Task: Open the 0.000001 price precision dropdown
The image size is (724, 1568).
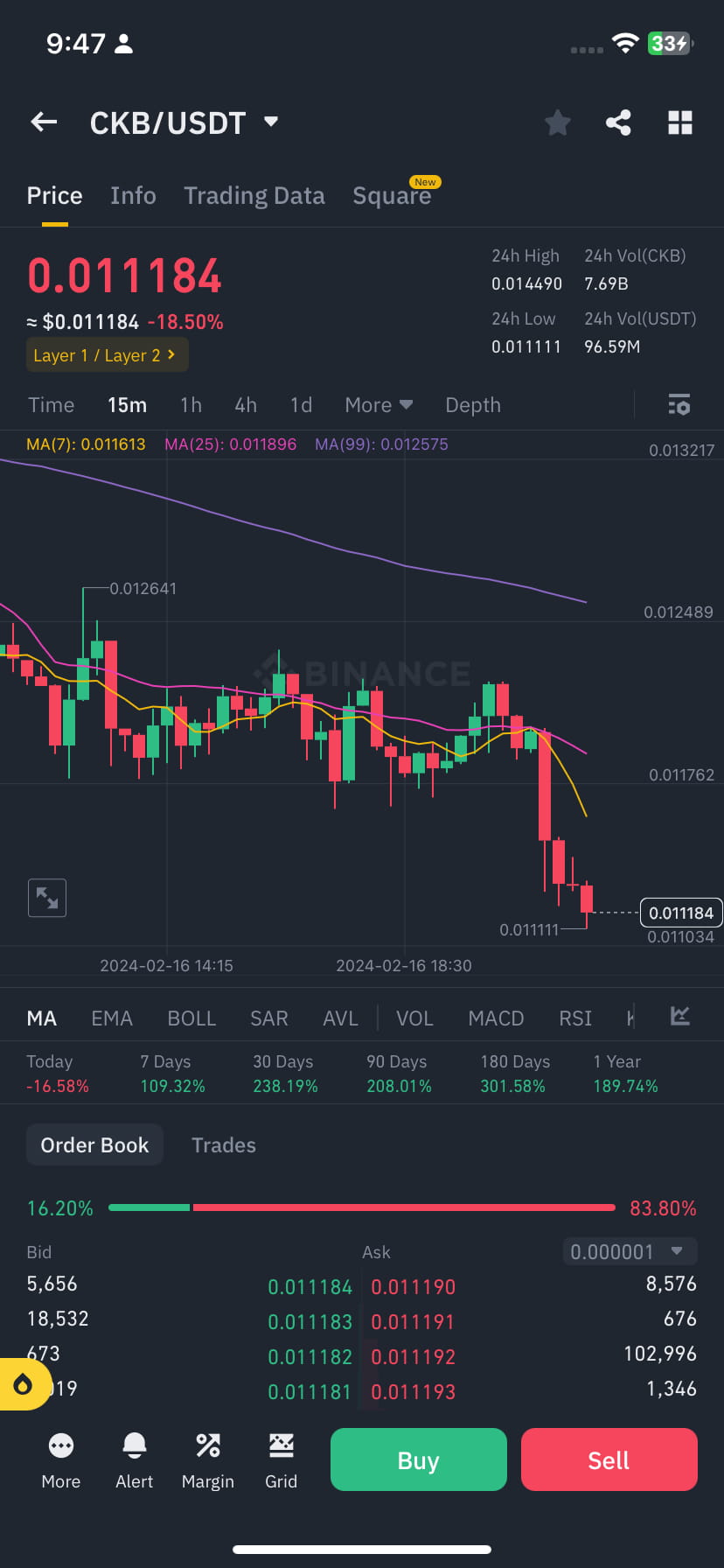Action: coord(629,1251)
